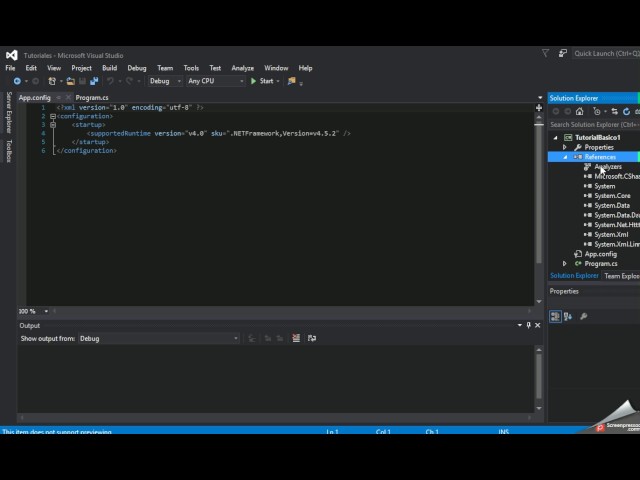
Task: Click the Clear All output icon
Action: pos(296,338)
